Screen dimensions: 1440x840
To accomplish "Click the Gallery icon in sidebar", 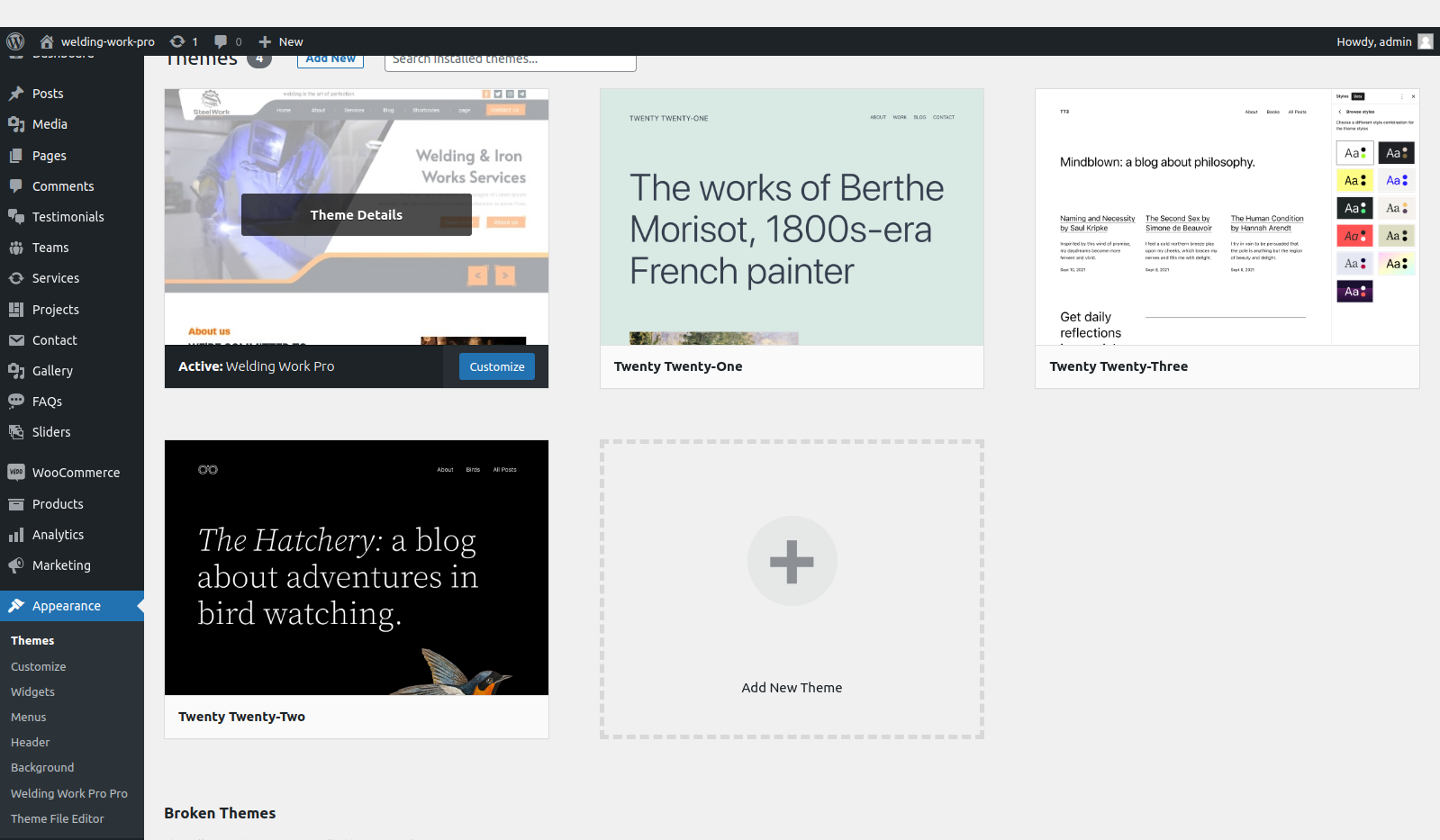I will tap(16, 371).
